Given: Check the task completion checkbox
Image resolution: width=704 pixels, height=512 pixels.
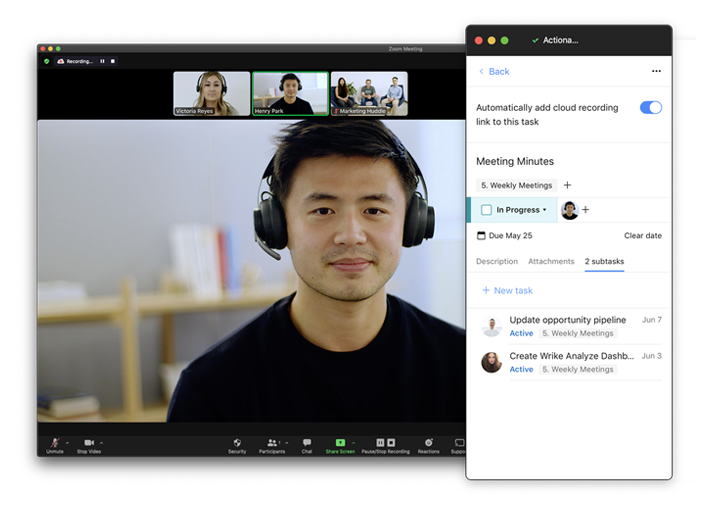Looking at the screenshot, I should click(x=486, y=210).
